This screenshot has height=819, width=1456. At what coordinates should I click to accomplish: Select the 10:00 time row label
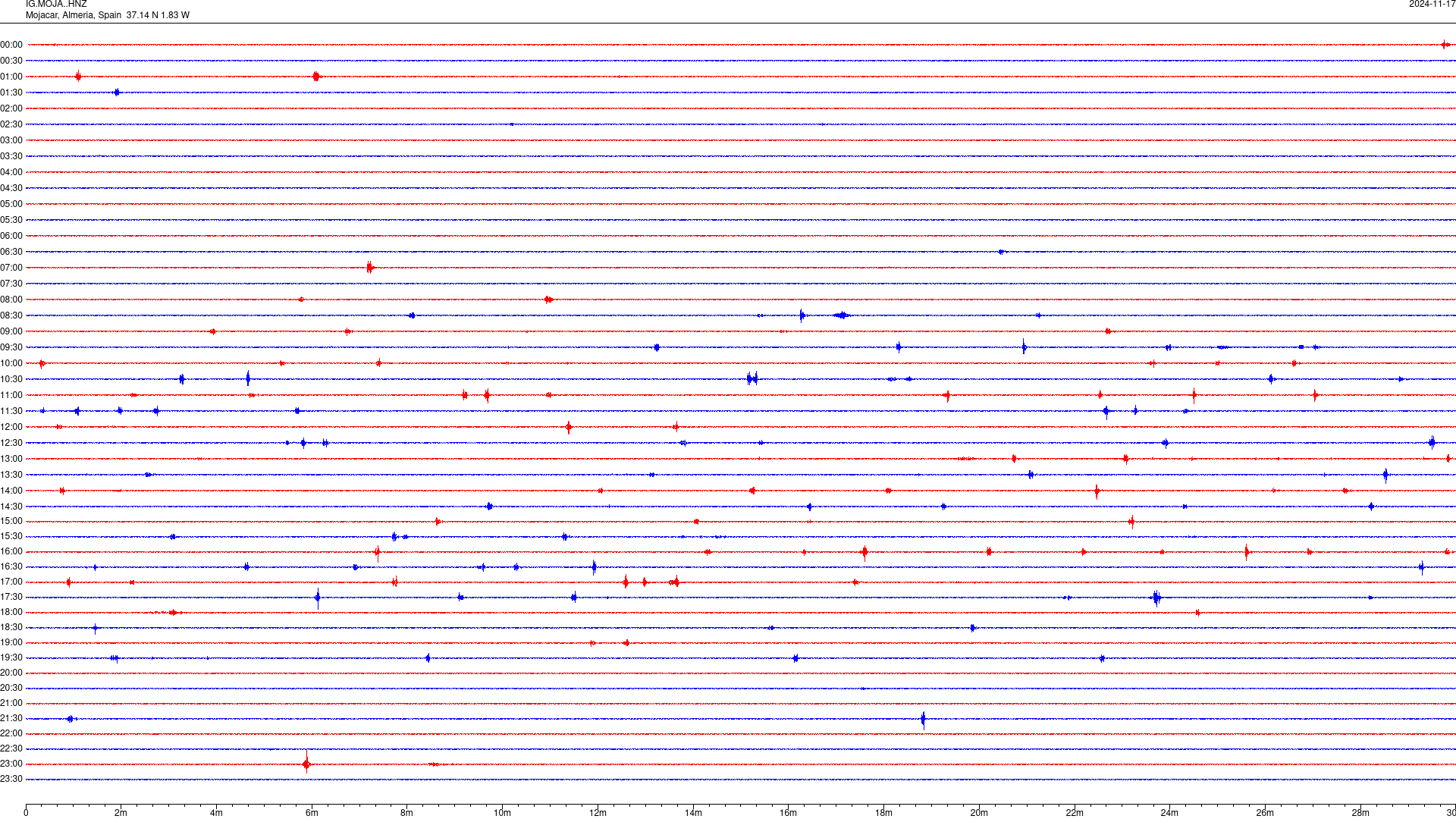pyautogui.click(x=11, y=363)
